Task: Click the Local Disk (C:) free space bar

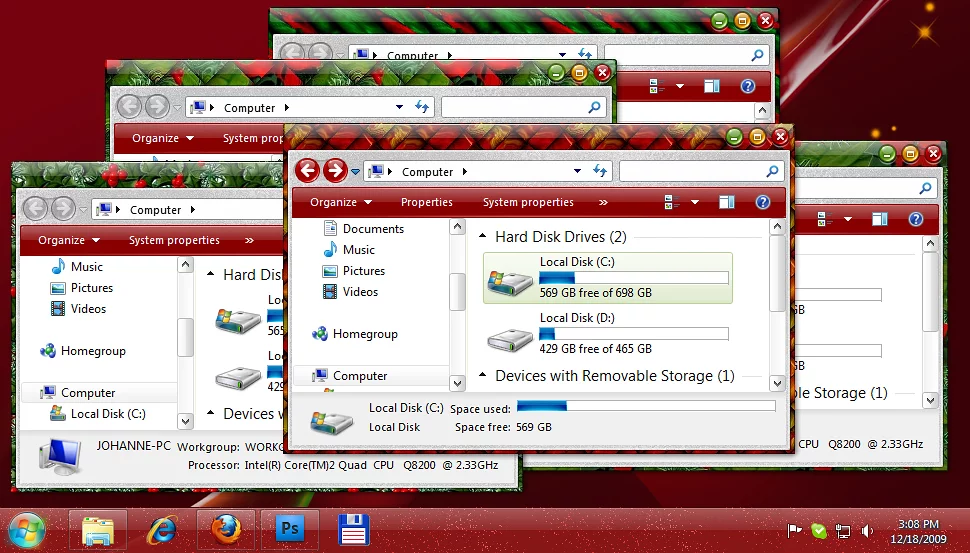Action: point(633,278)
